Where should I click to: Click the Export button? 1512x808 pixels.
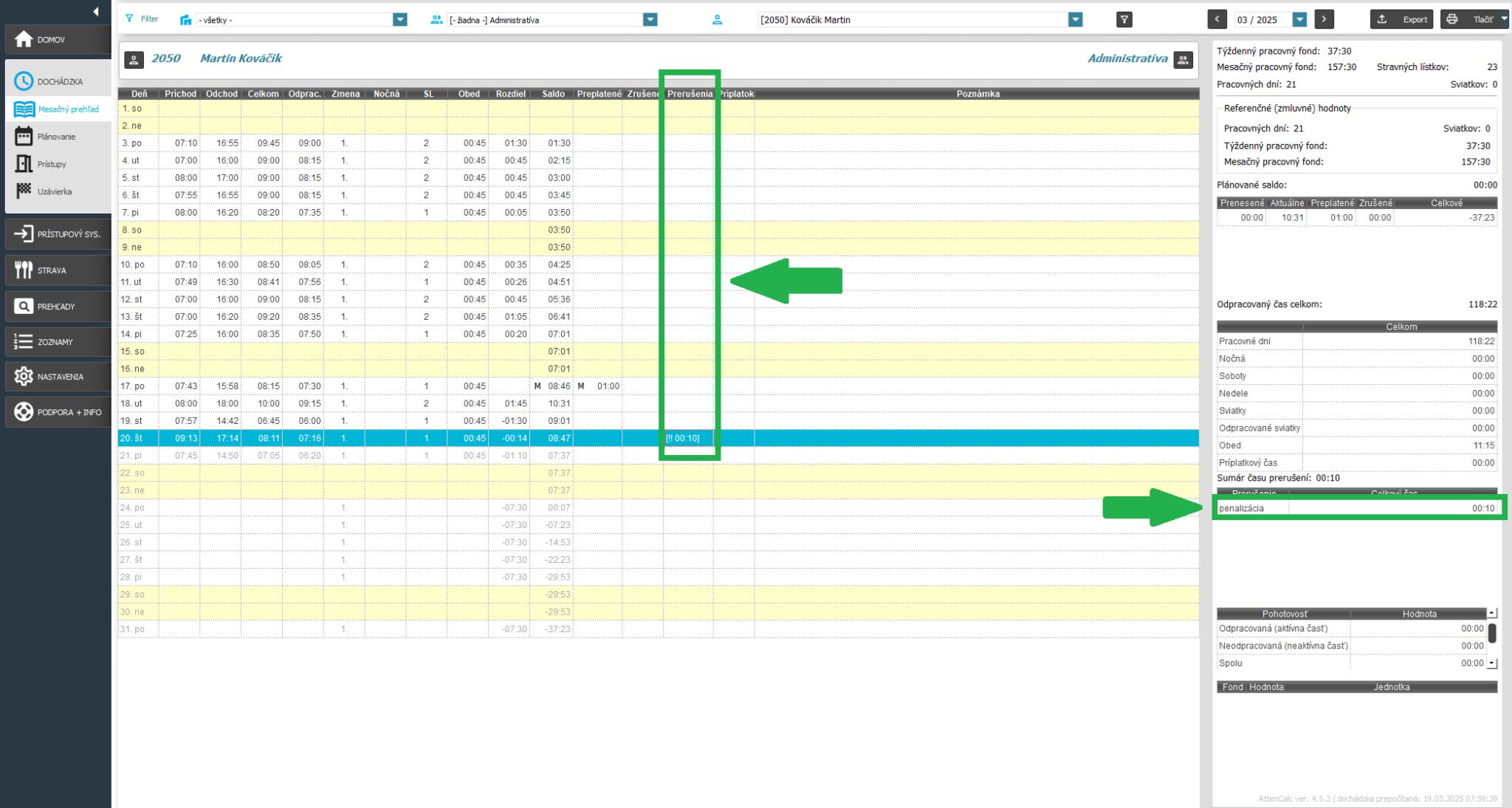[1401, 19]
